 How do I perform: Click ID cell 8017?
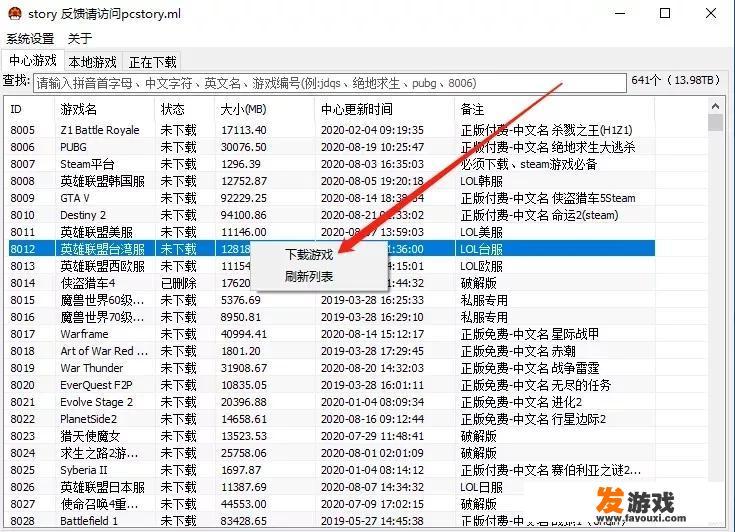tap(22, 334)
